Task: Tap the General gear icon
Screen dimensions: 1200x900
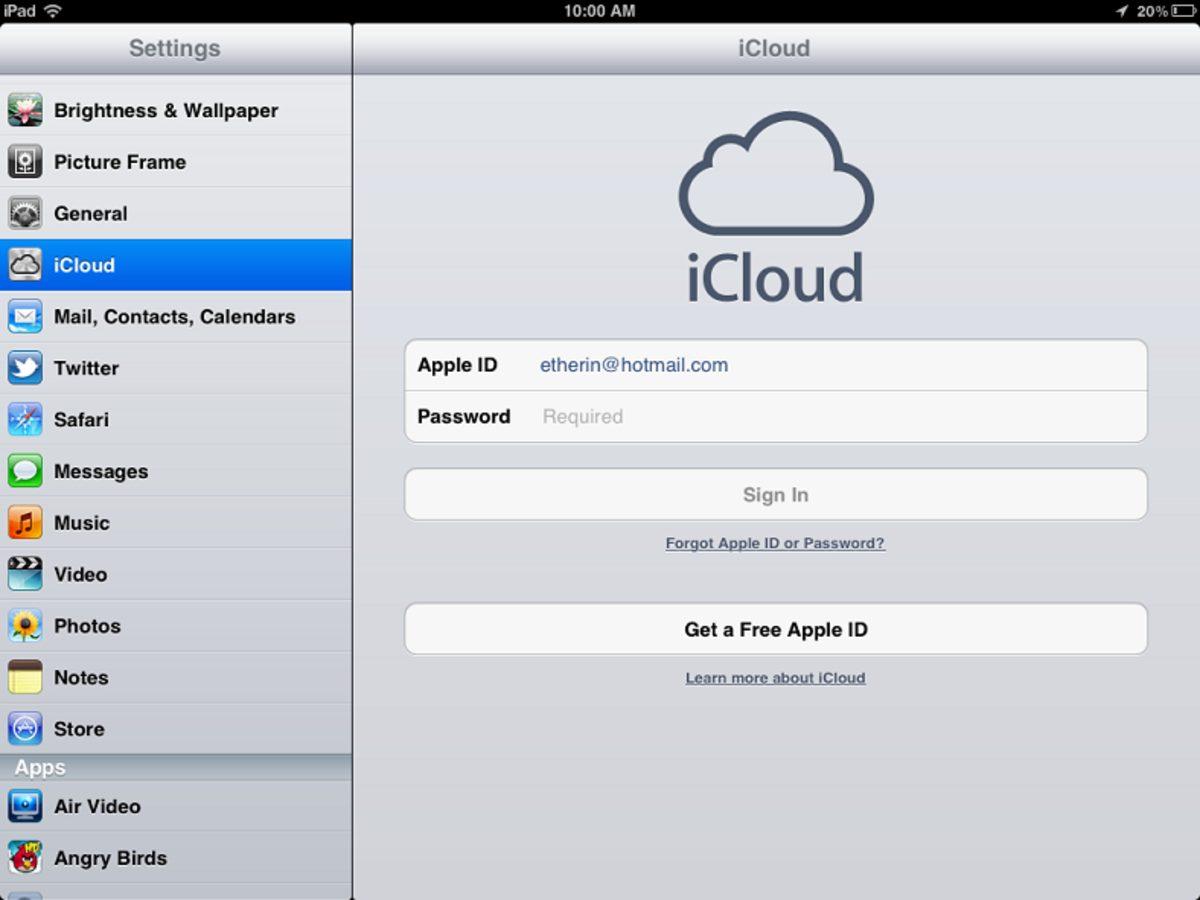Action: (x=25, y=213)
